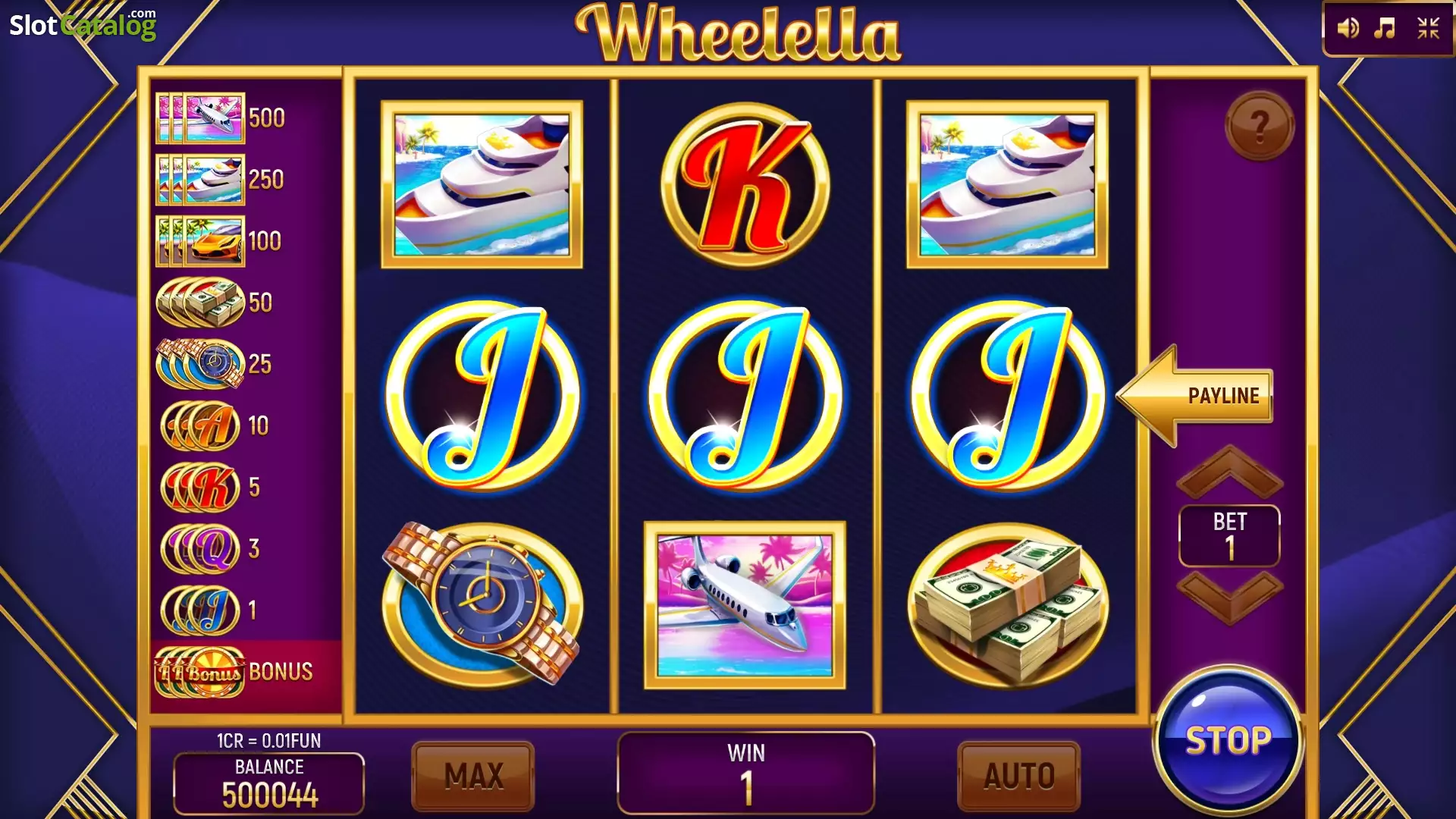Click the BET amount display
This screenshot has height=819, width=1456.
1229,535
